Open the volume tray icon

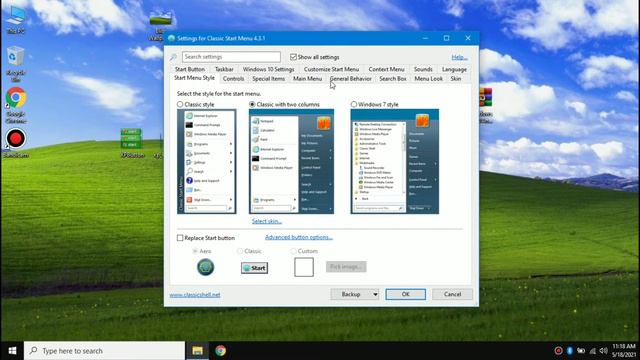coord(604,351)
